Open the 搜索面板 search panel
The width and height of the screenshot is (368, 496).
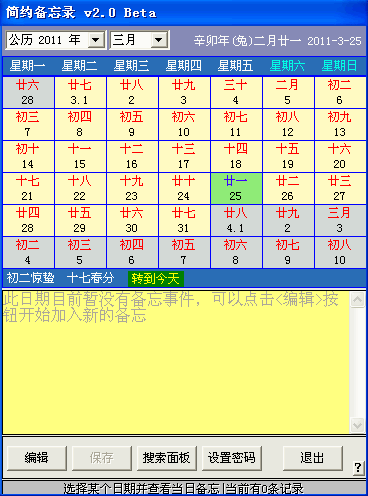(167, 458)
